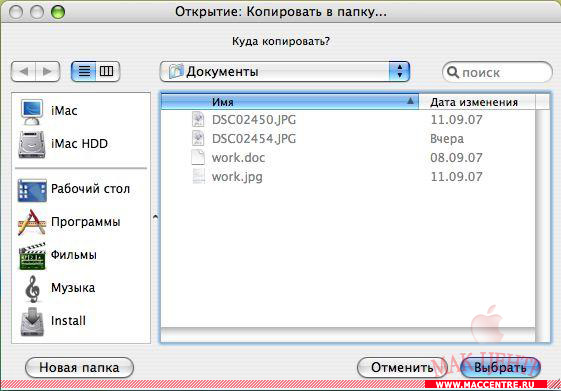Click the sort direction triangle in Имя header
The image size is (561, 391).
click(x=410, y=101)
